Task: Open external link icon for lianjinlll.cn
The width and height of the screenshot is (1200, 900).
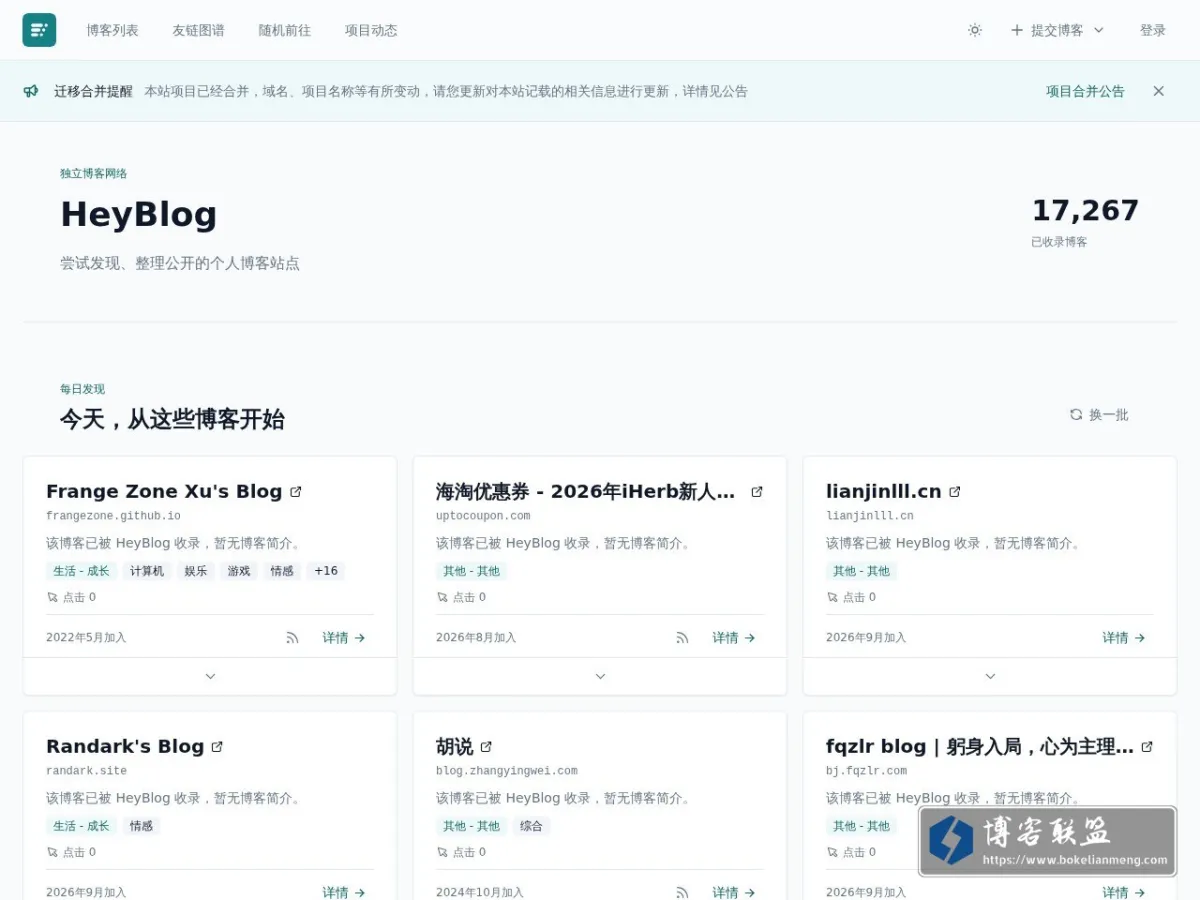Action: point(954,492)
